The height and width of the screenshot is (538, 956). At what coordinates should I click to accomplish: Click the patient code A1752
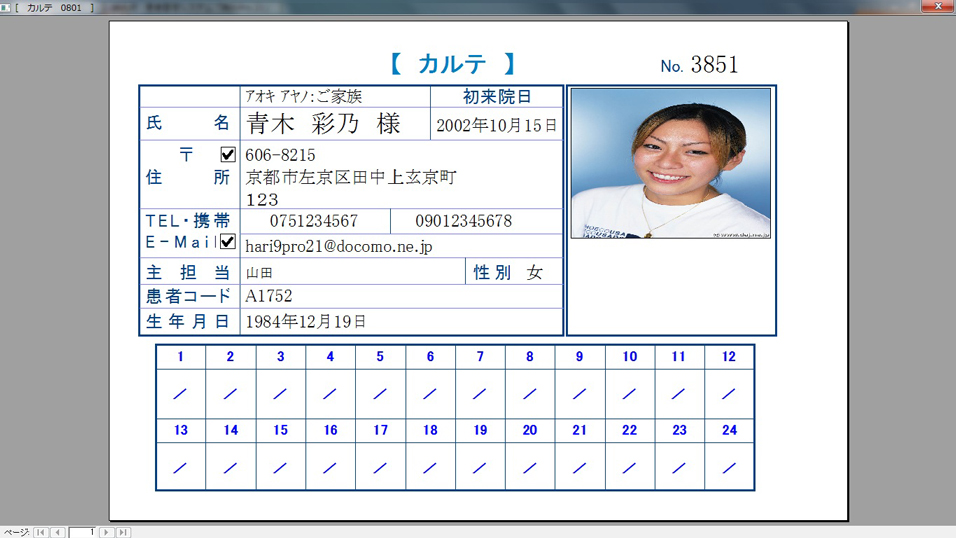(269, 296)
